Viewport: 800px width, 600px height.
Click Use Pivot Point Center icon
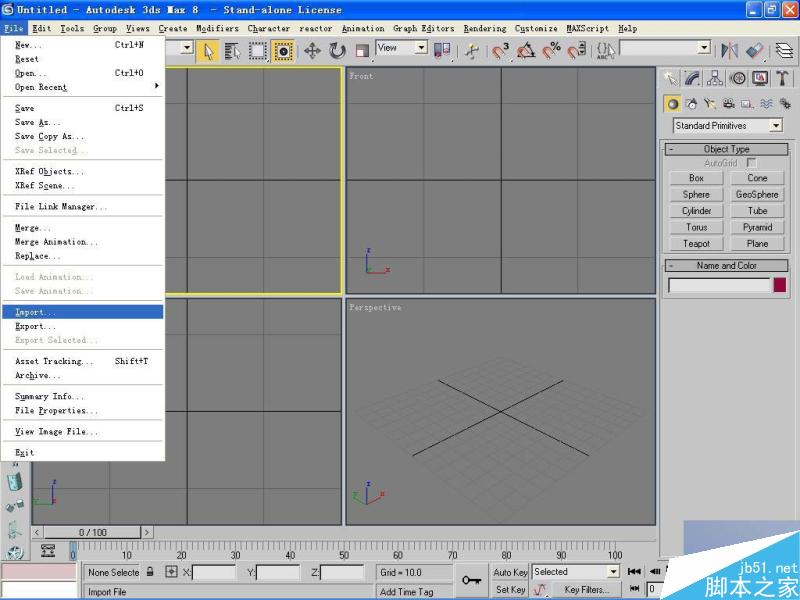442,51
